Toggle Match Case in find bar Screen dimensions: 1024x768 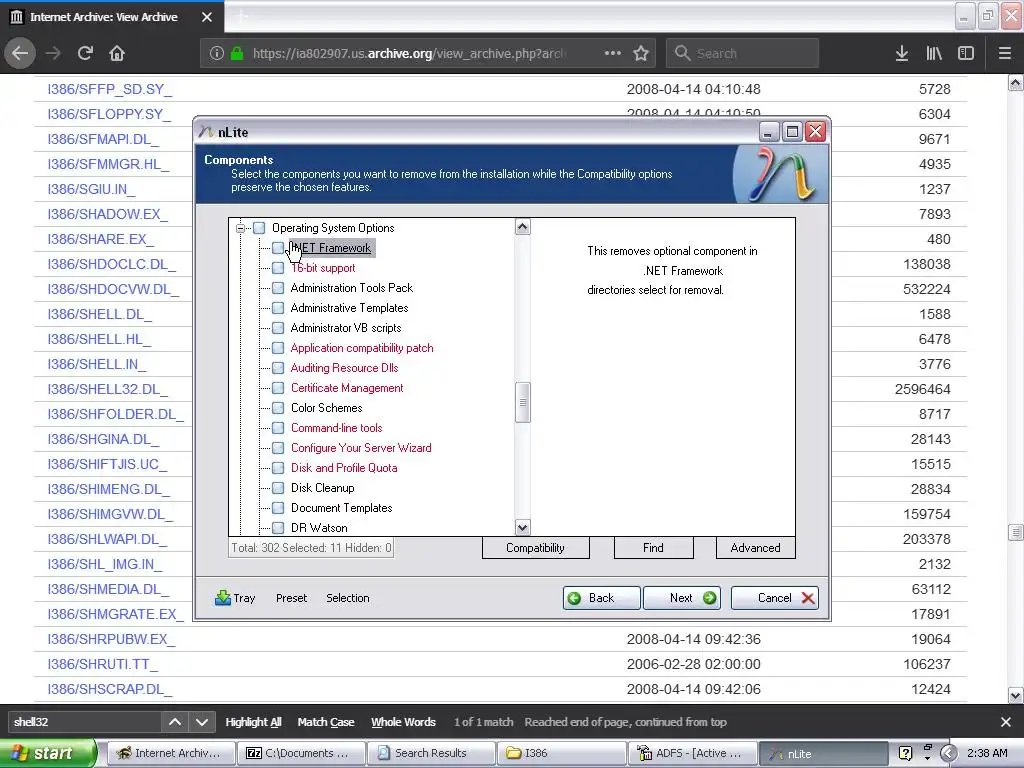pyautogui.click(x=326, y=722)
